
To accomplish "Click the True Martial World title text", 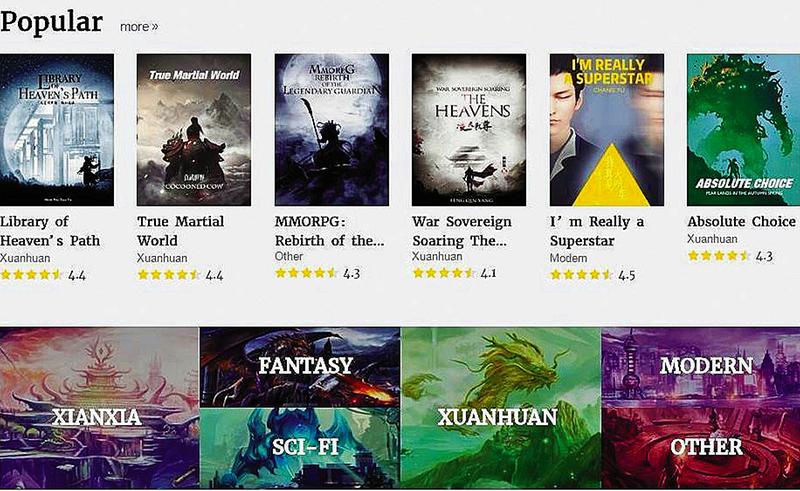I will click(x=181, y=231).
